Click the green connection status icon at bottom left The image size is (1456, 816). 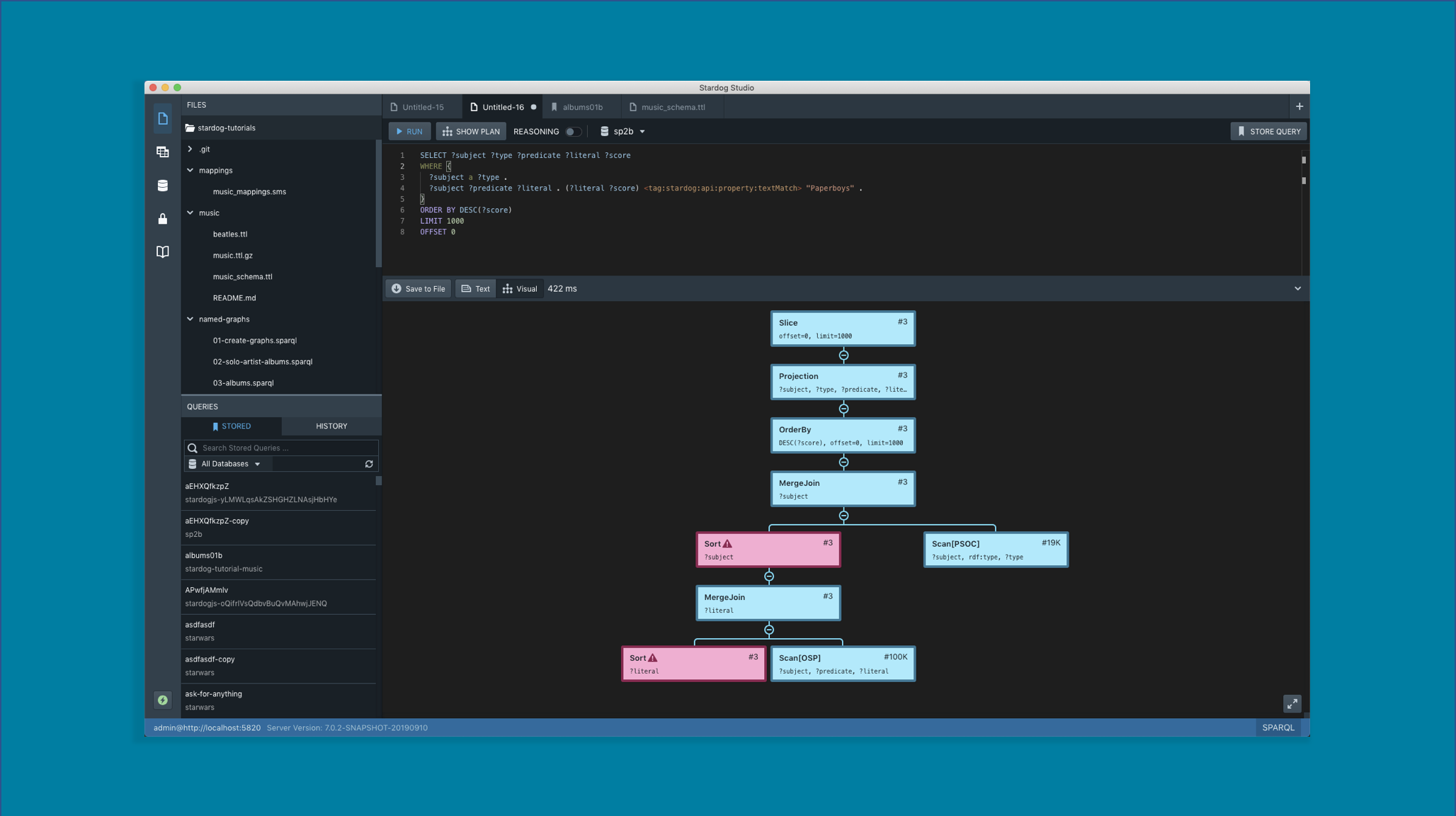coord(162,700)
